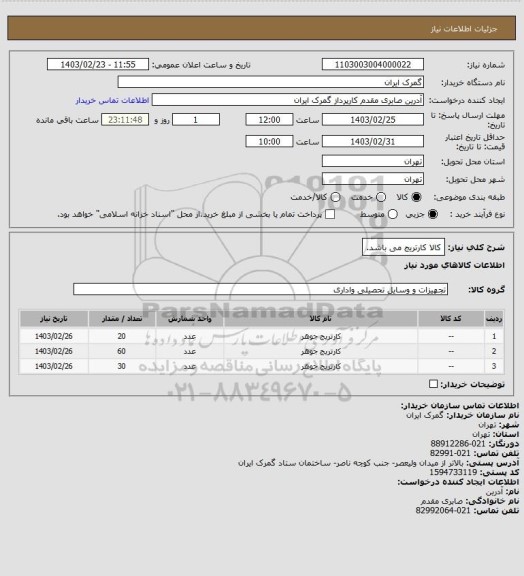Click the announcement date field 1403/02/23 - 11:55

98,65
